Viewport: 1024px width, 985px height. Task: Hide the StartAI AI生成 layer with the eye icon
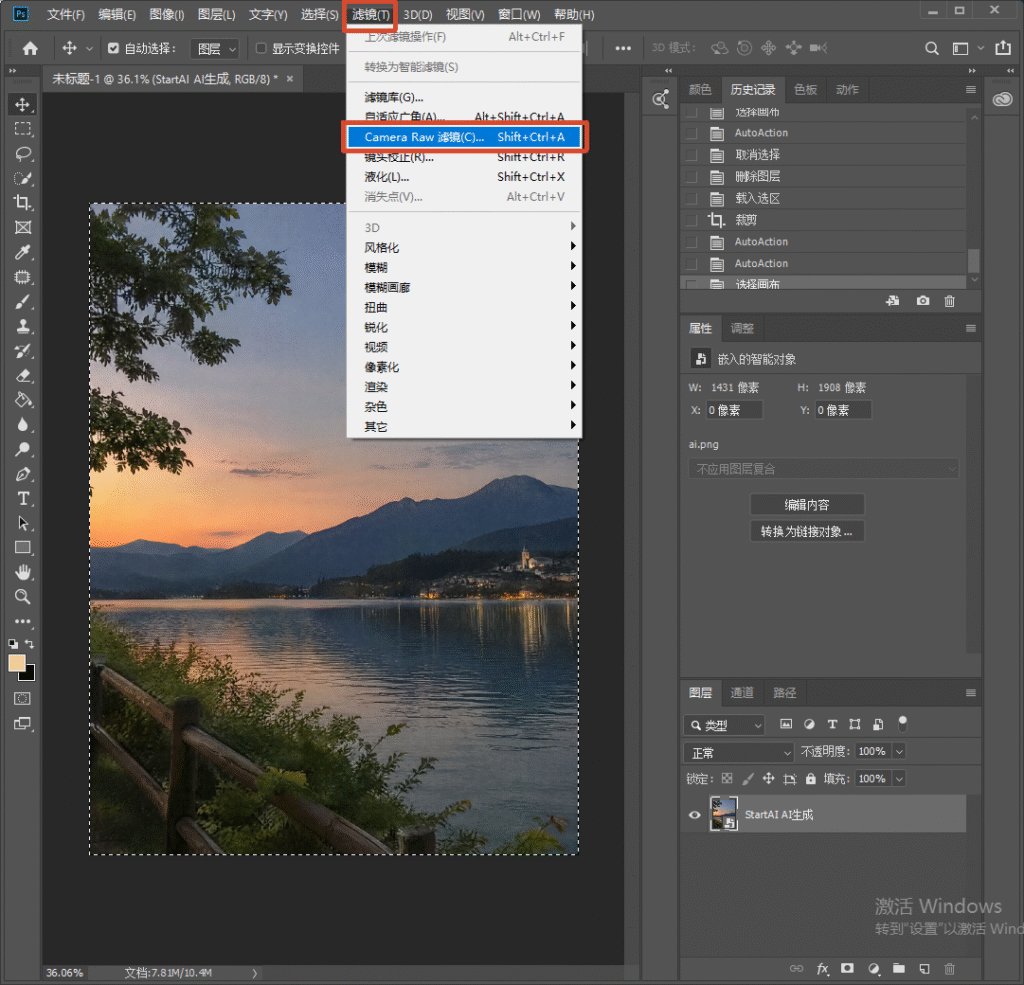point(695,815)
